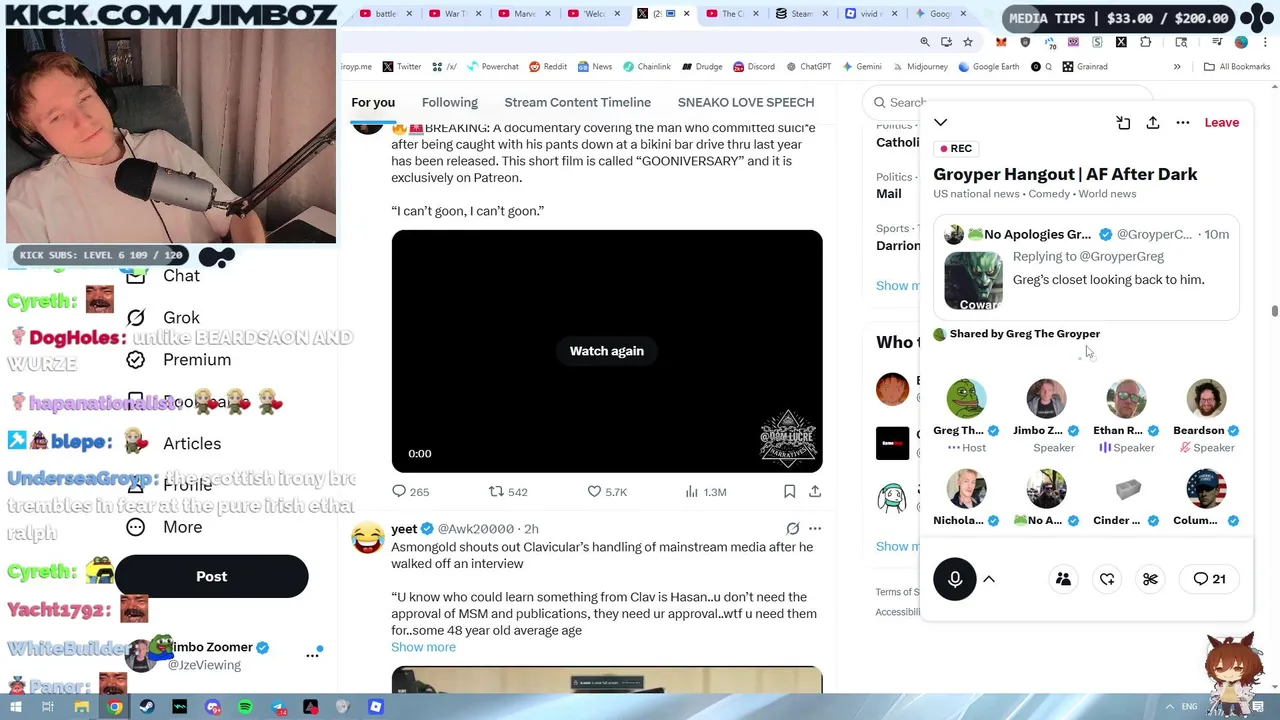Share the GOONIVERSARY documentary post

coord(815,492)
